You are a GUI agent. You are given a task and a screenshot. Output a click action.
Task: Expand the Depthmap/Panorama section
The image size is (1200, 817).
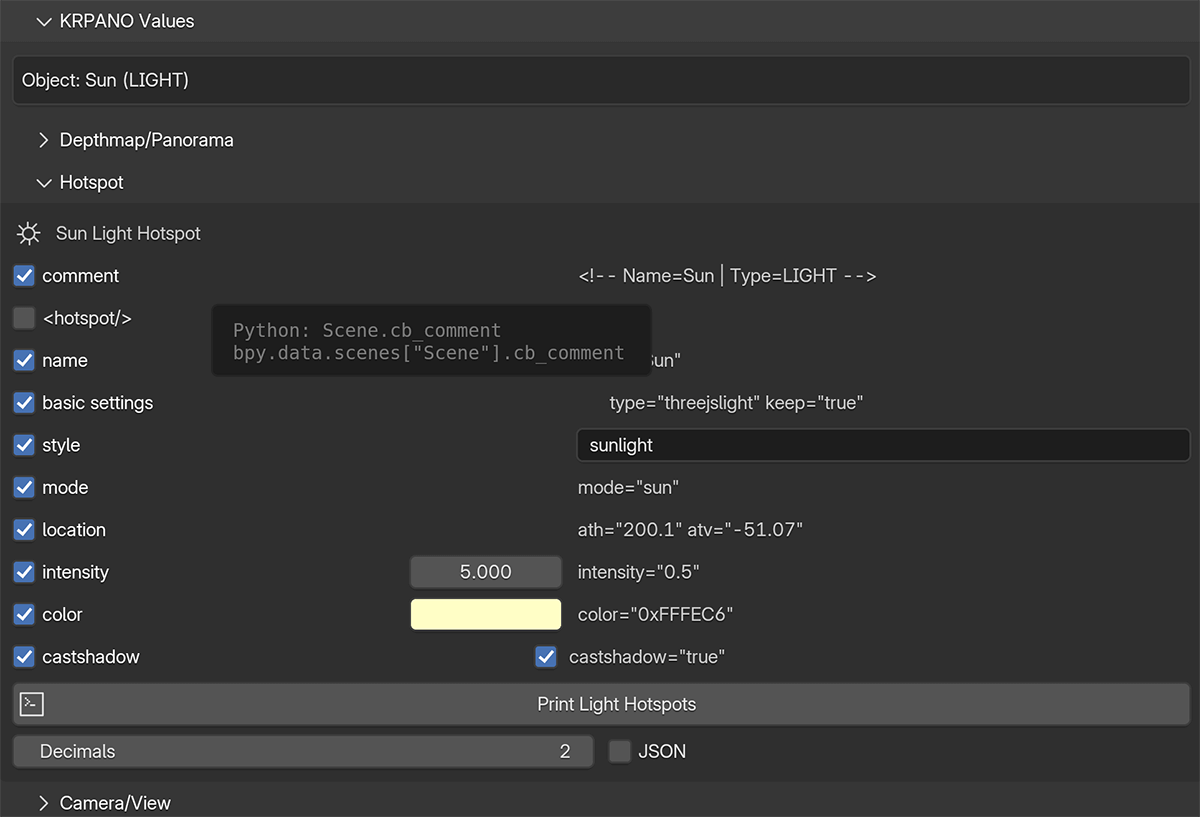point(43,140)
